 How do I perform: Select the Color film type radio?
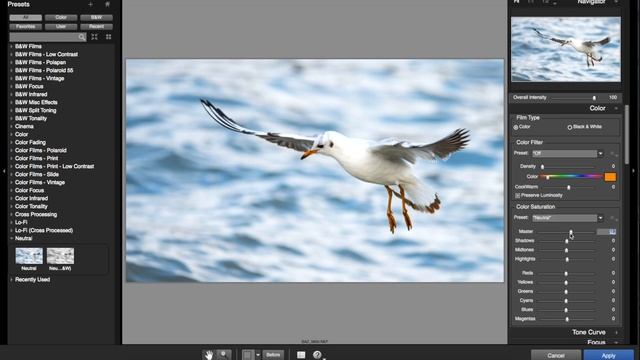[x=516, y=127]
